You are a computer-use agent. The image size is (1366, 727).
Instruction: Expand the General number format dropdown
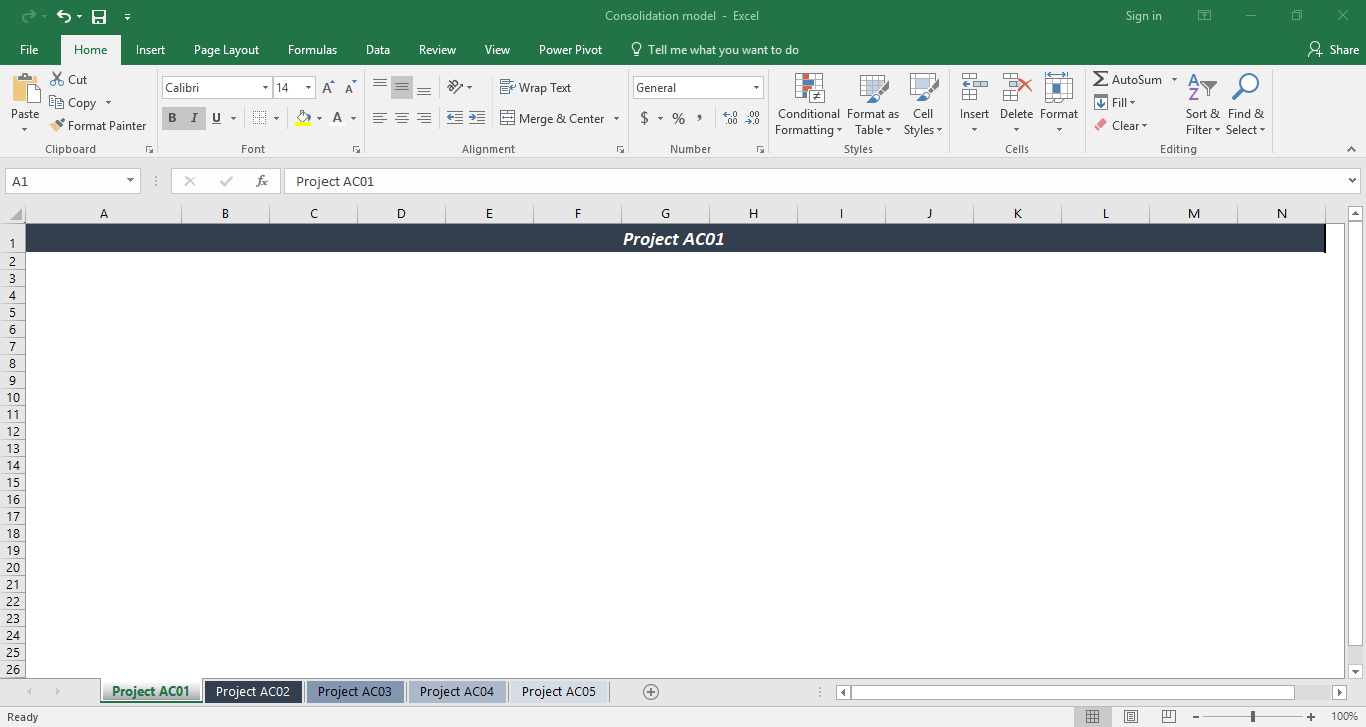pos(755,88)
